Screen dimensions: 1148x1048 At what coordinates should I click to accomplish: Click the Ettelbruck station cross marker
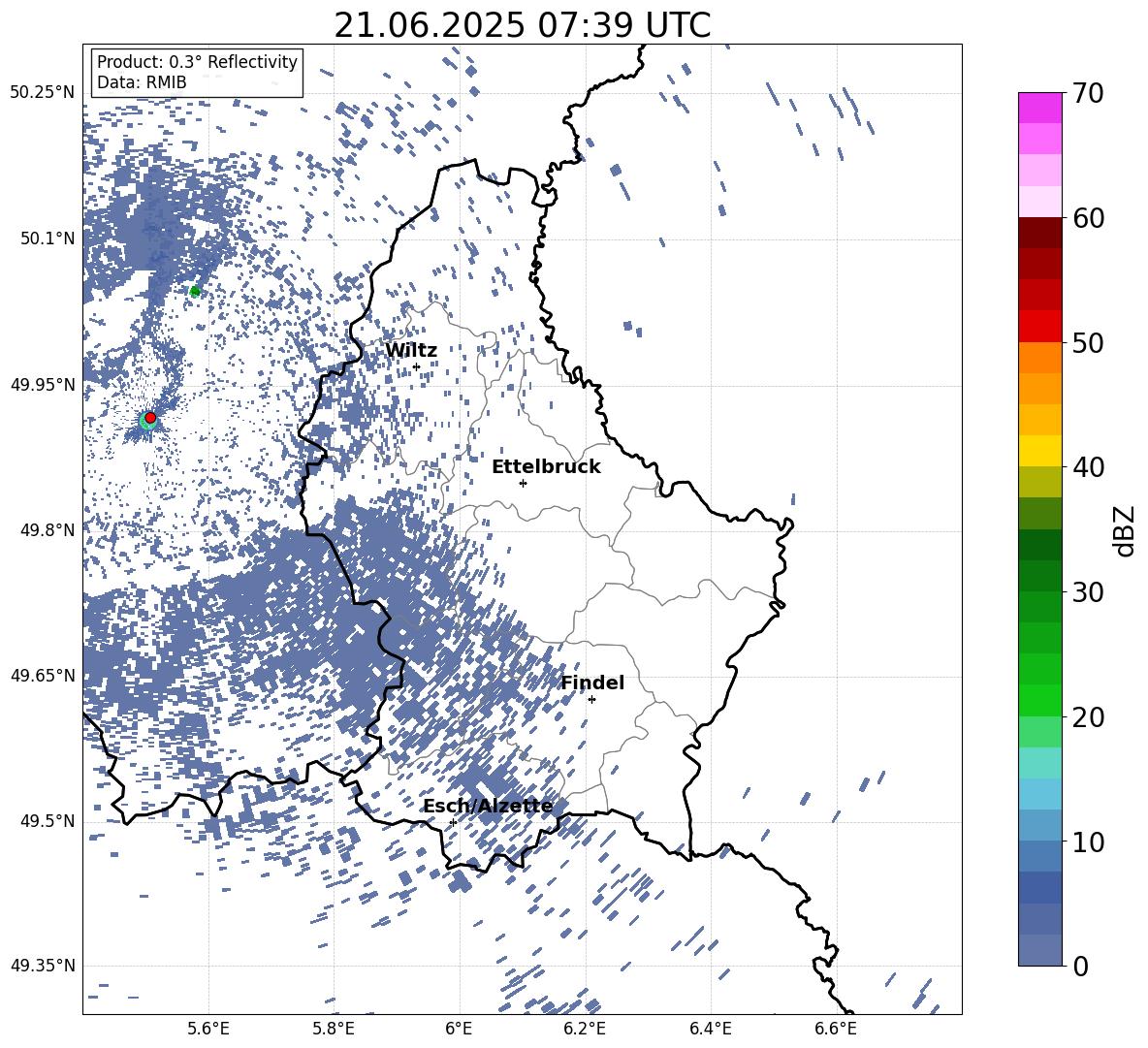click(523, 483)
